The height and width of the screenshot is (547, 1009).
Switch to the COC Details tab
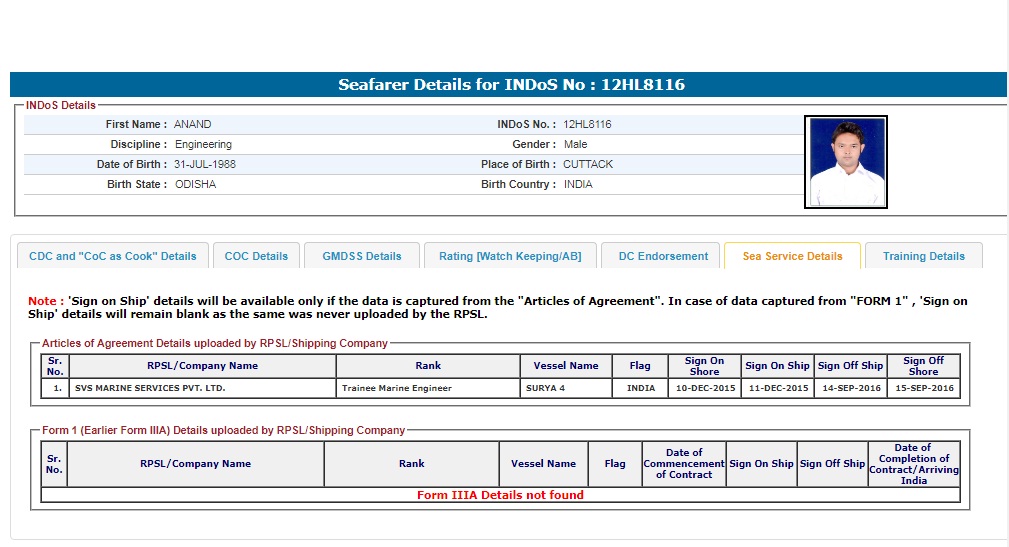pos(256,256)
